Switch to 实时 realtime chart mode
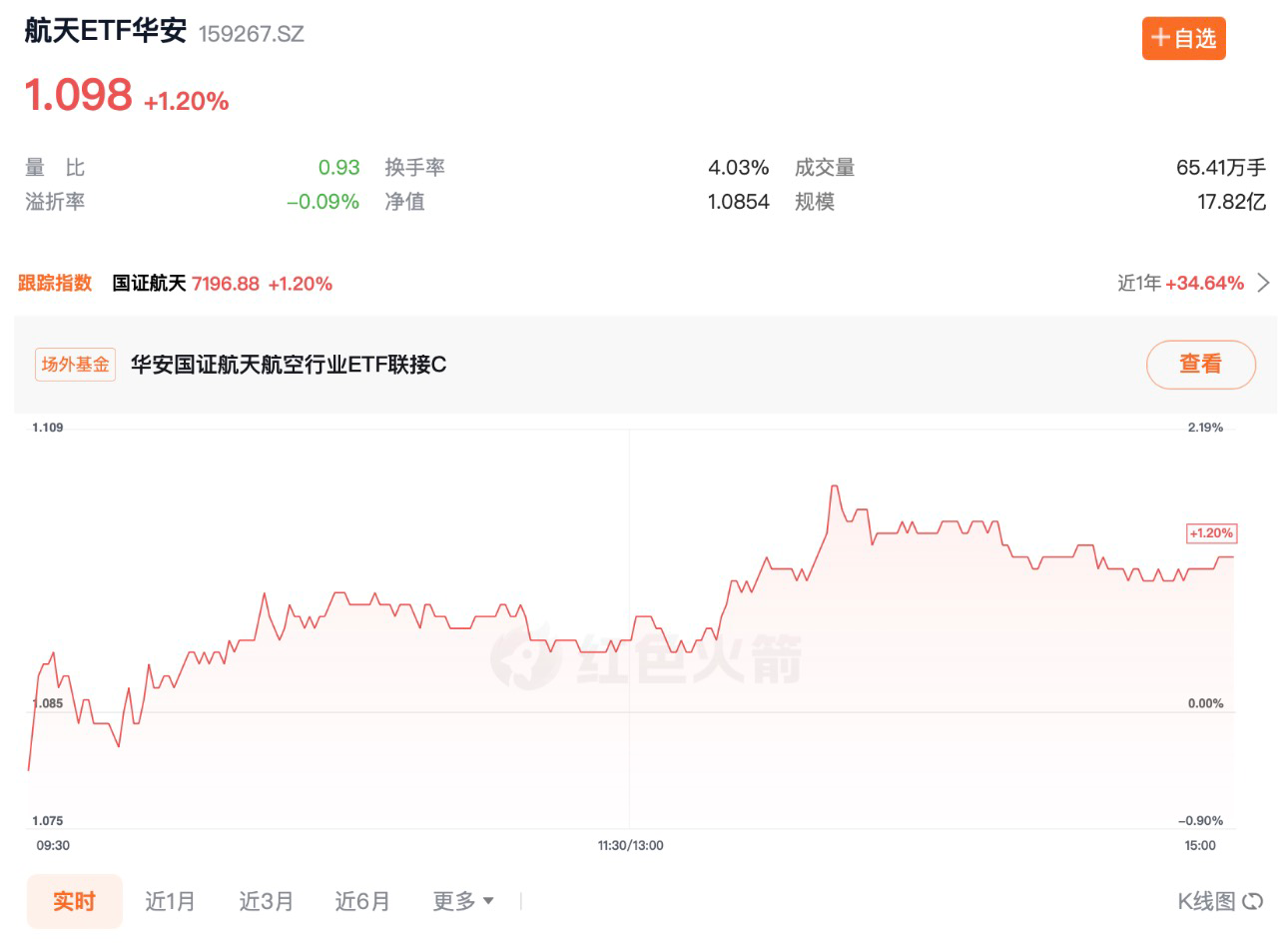Viewport: 1288px width, 949px height. (x=75, y=901)
